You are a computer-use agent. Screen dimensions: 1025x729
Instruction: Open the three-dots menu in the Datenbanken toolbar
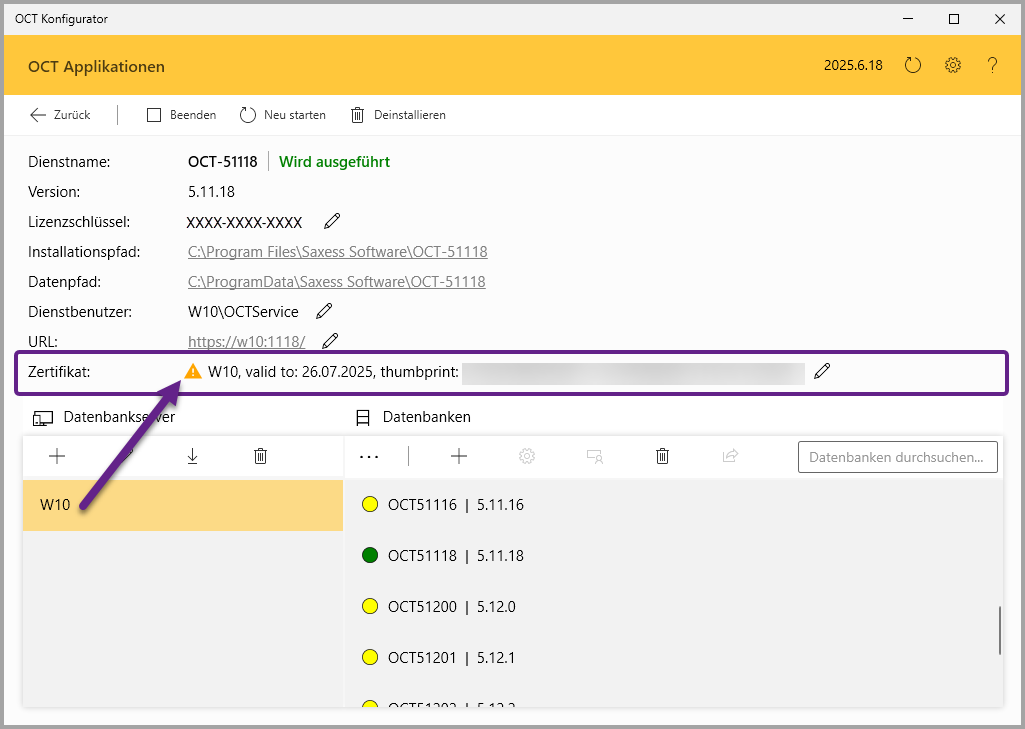coord(369,456)
